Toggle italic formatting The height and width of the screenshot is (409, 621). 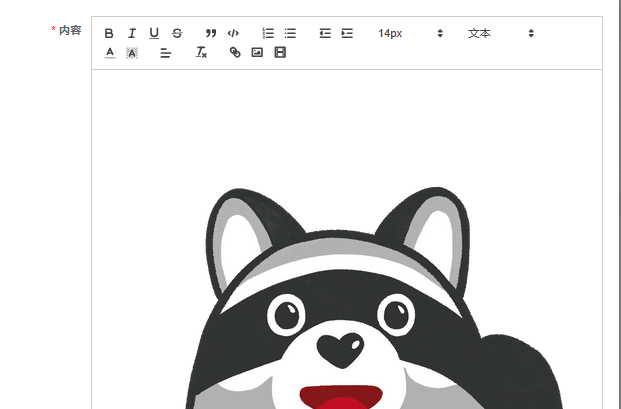tap(132, 33)
